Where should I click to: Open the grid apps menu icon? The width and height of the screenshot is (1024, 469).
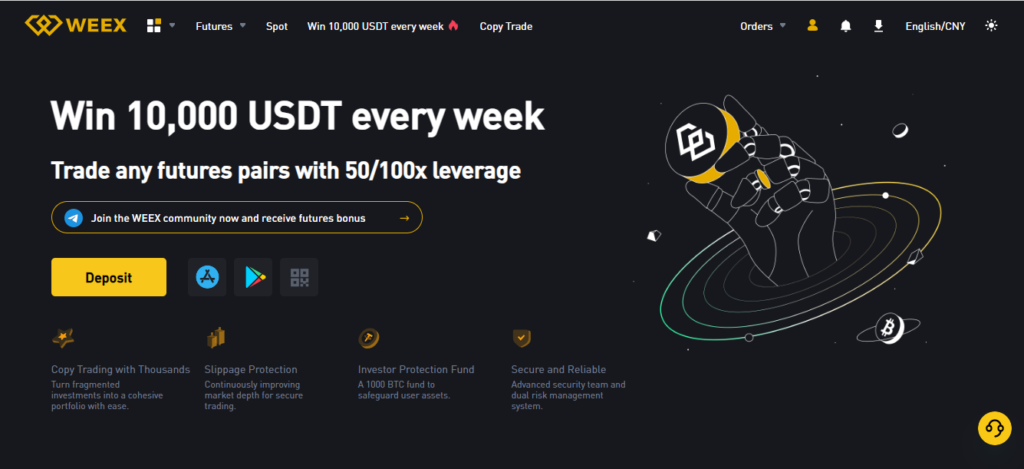click(x=154, y=26)
